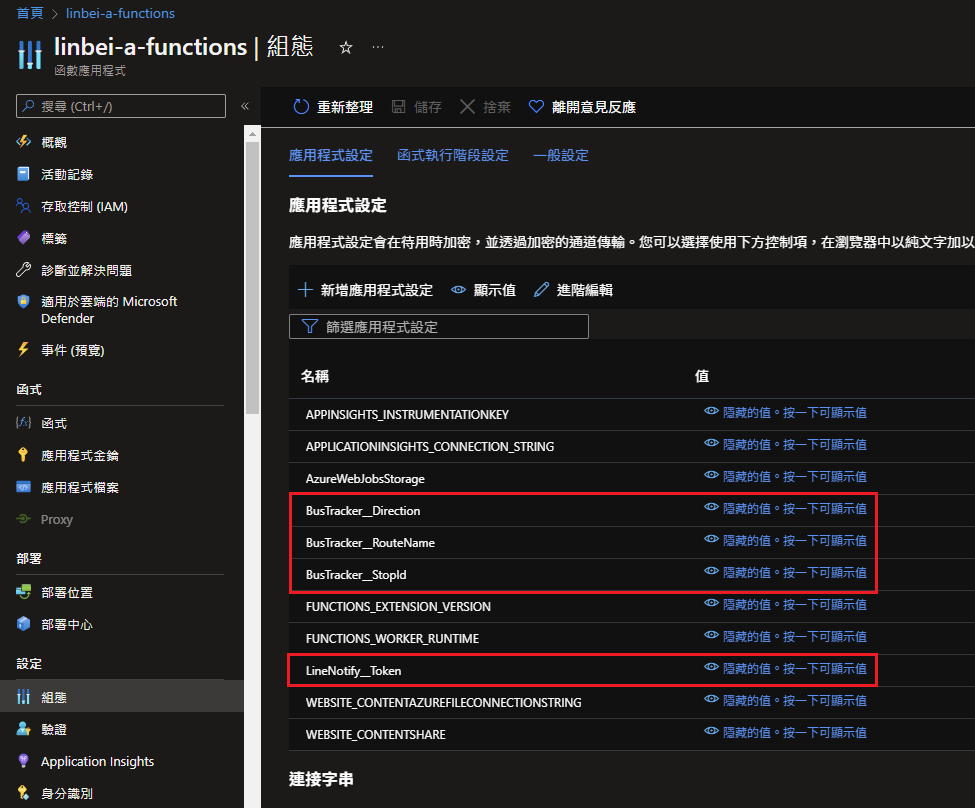Image resolution: width=975 pixels, height=808 pixels.
Task: Open the BusTracker__StopId setting name
Action: [356, 575]
